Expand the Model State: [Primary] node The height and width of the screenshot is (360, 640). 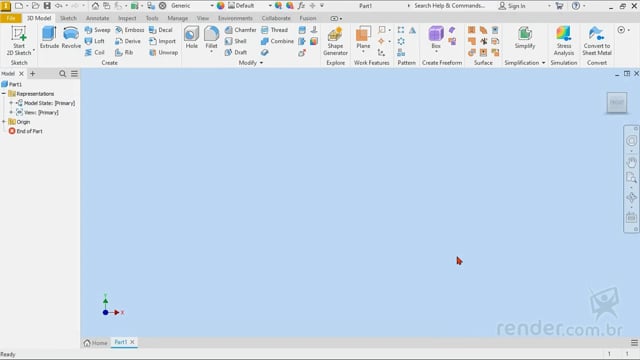[11, 103]
